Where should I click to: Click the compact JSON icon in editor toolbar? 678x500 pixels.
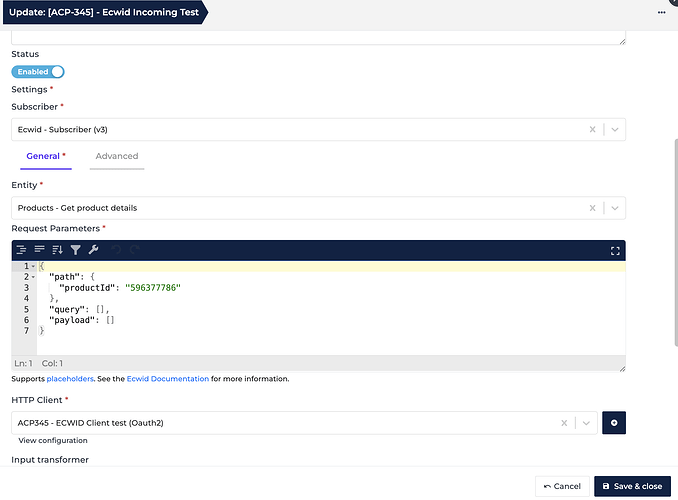click(x=39, y=250)
